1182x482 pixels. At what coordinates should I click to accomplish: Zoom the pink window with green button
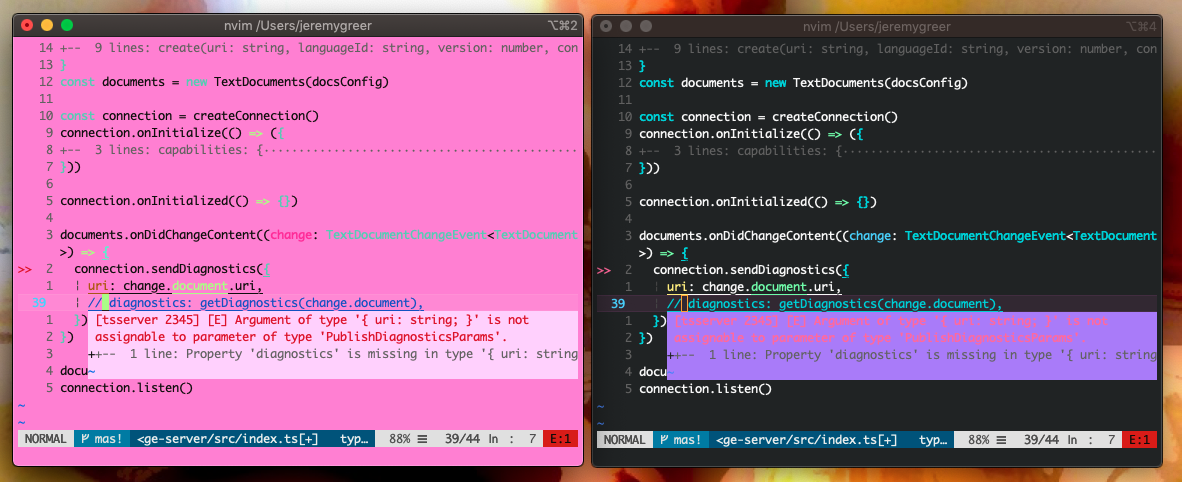(x=66, y=26)
